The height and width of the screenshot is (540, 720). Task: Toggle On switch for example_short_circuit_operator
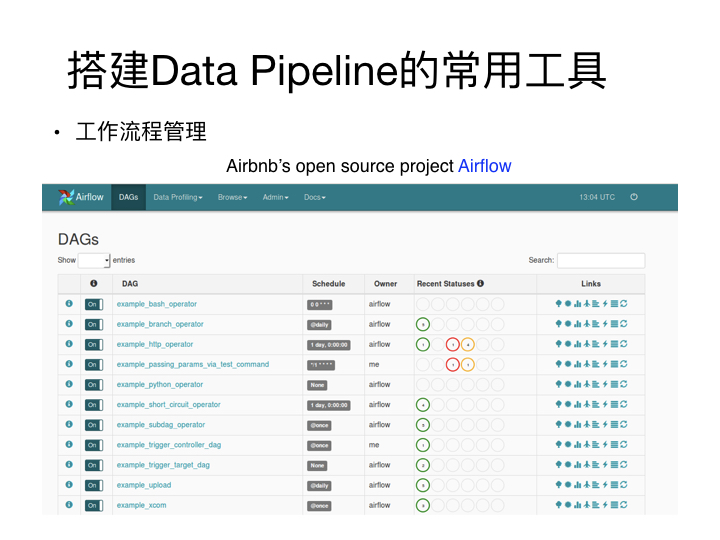(94, 405)
